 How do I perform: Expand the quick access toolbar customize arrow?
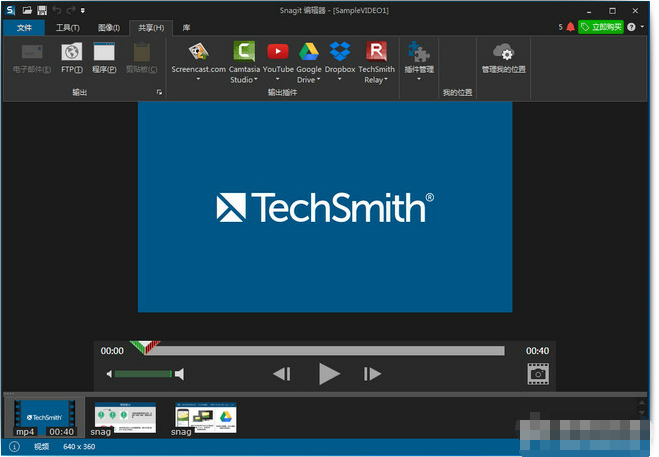tap(82, 11)
